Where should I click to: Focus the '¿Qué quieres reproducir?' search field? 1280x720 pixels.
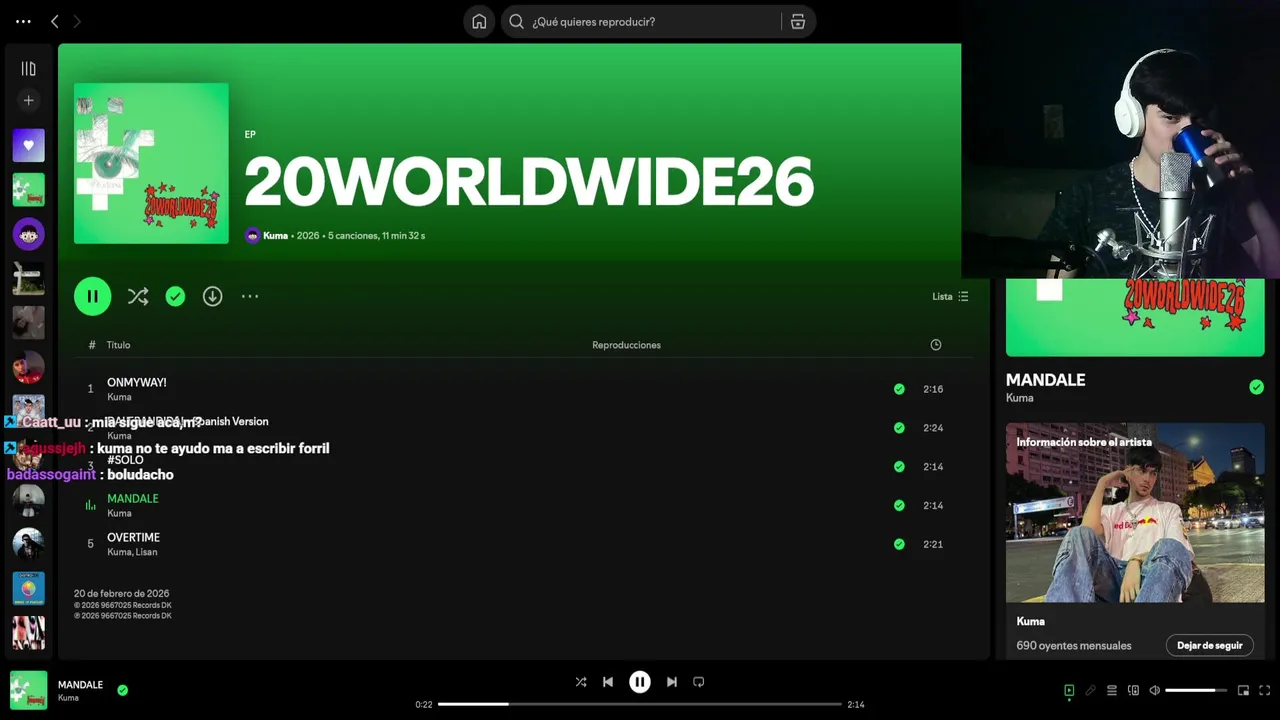pos(641,21)
